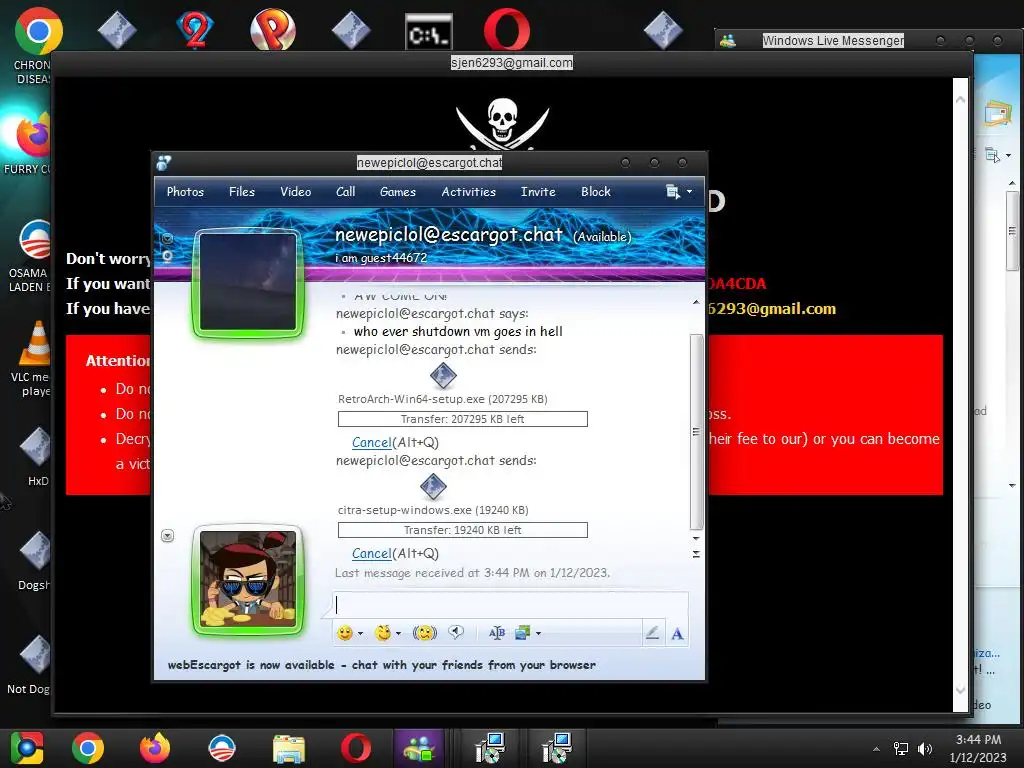The image size is (1024, 768).
Task: Open the text font style AB icon
Action: click(x=496, y=633)
